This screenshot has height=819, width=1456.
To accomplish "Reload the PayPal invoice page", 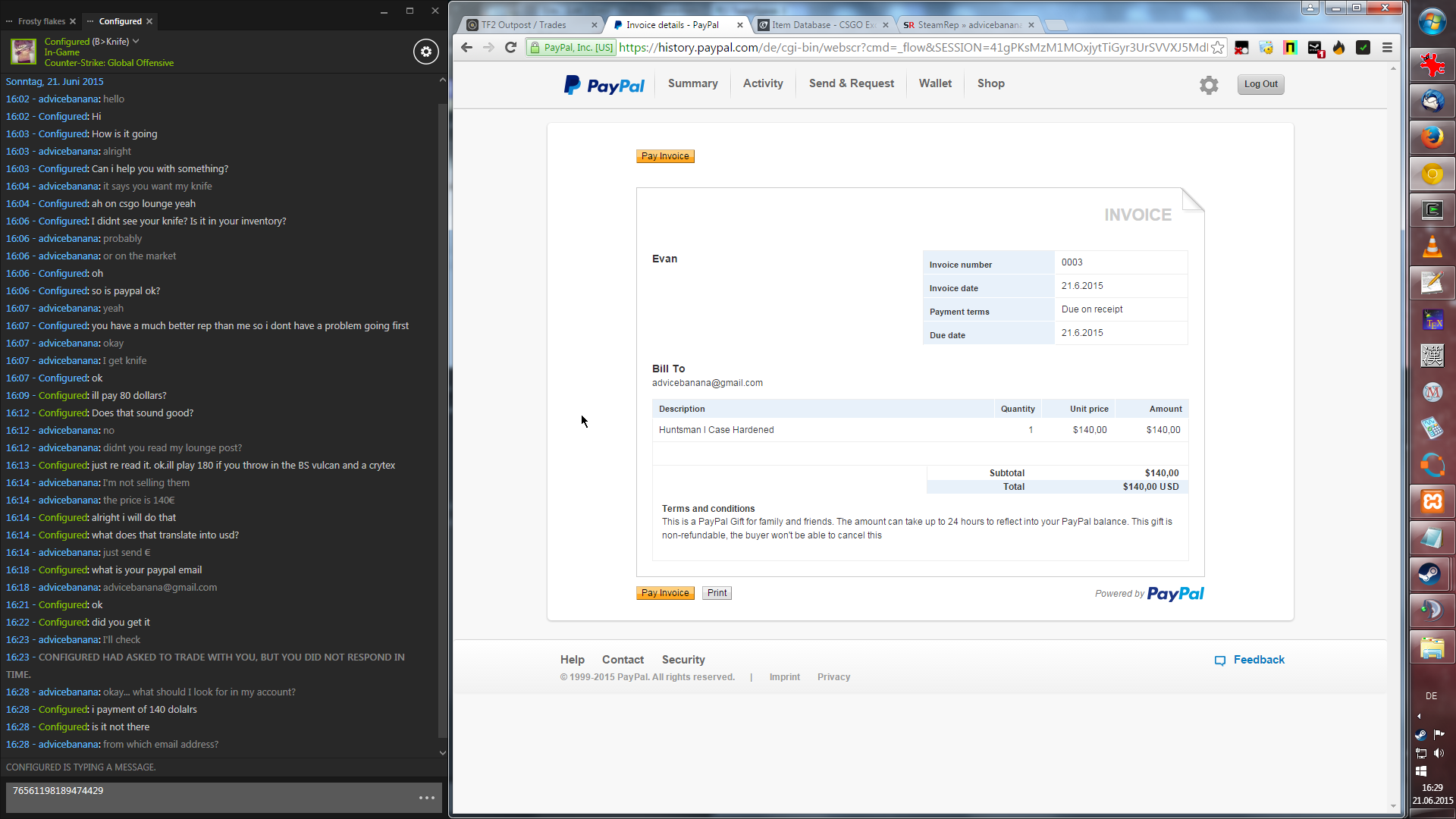I will coord(510,48).
